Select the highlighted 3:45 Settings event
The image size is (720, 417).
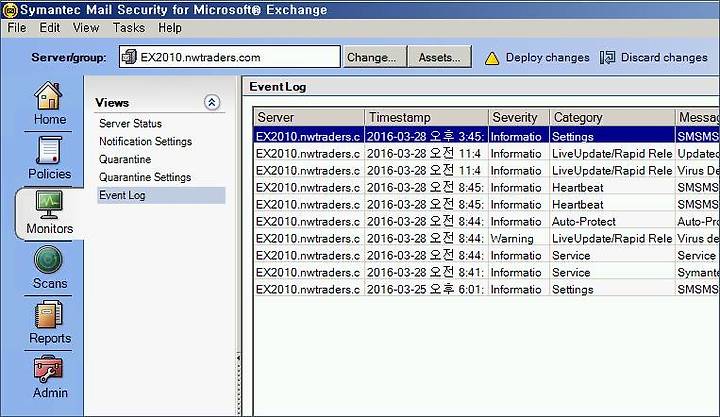tap(487, 136)
